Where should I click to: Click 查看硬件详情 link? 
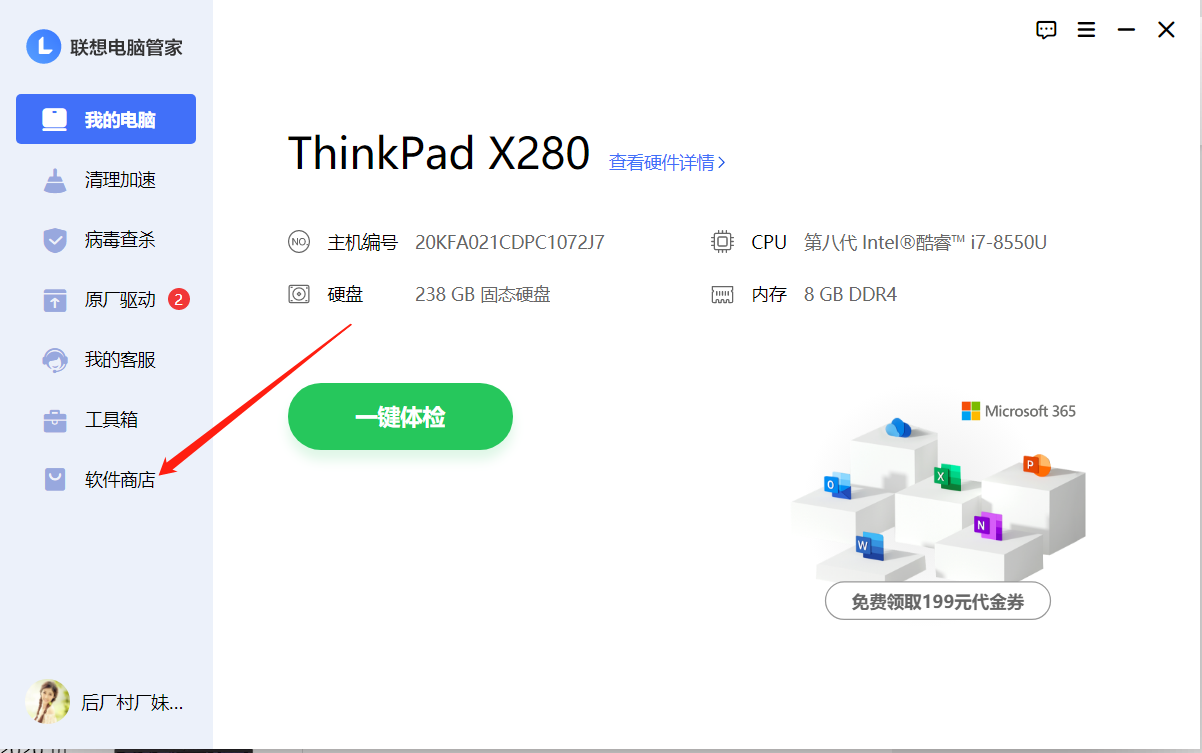point(667,162)
